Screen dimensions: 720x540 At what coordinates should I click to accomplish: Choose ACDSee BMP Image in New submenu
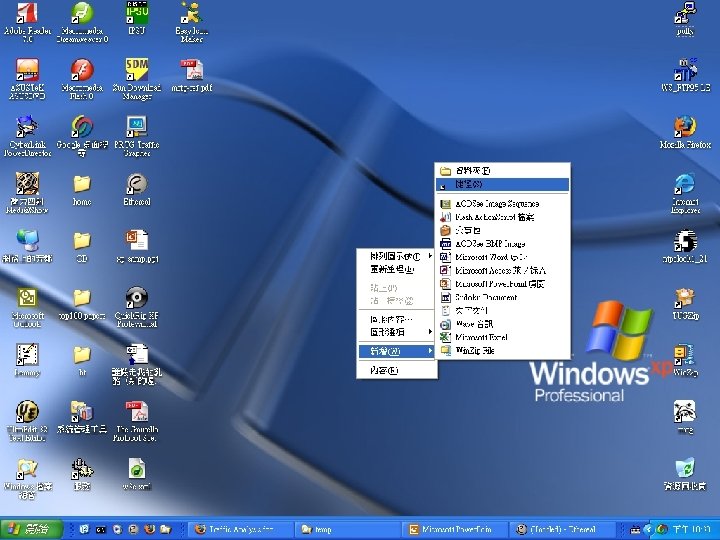(502, 243)
